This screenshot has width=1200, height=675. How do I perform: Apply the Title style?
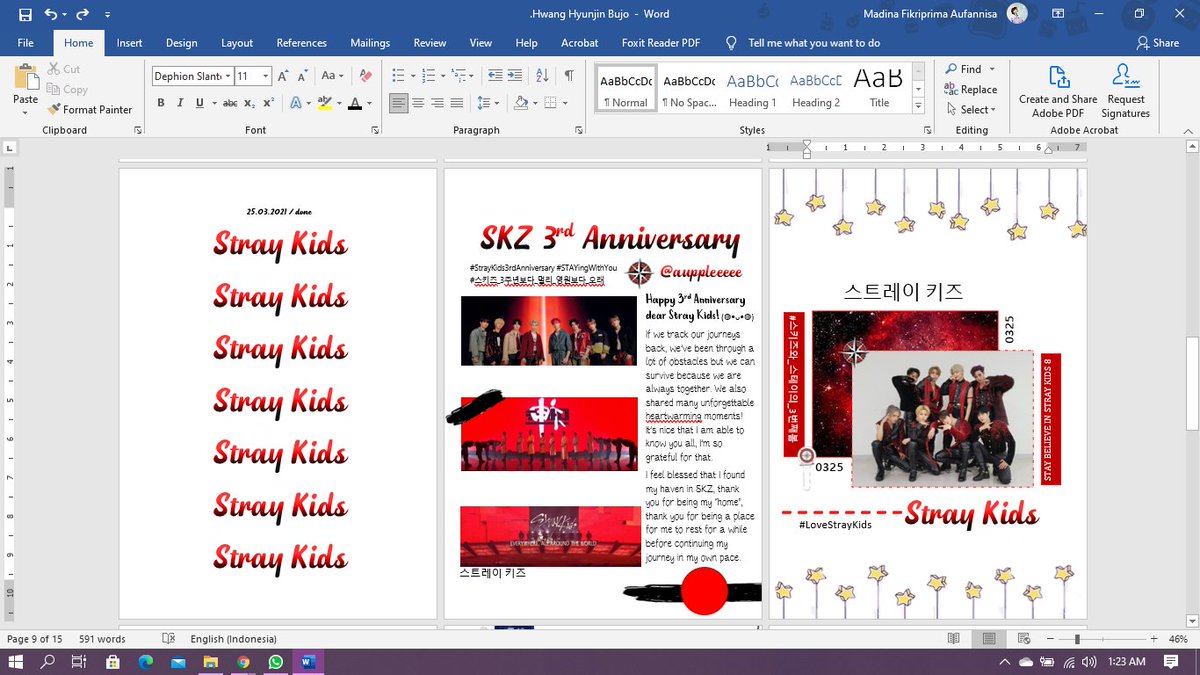(x=879, y=89)
